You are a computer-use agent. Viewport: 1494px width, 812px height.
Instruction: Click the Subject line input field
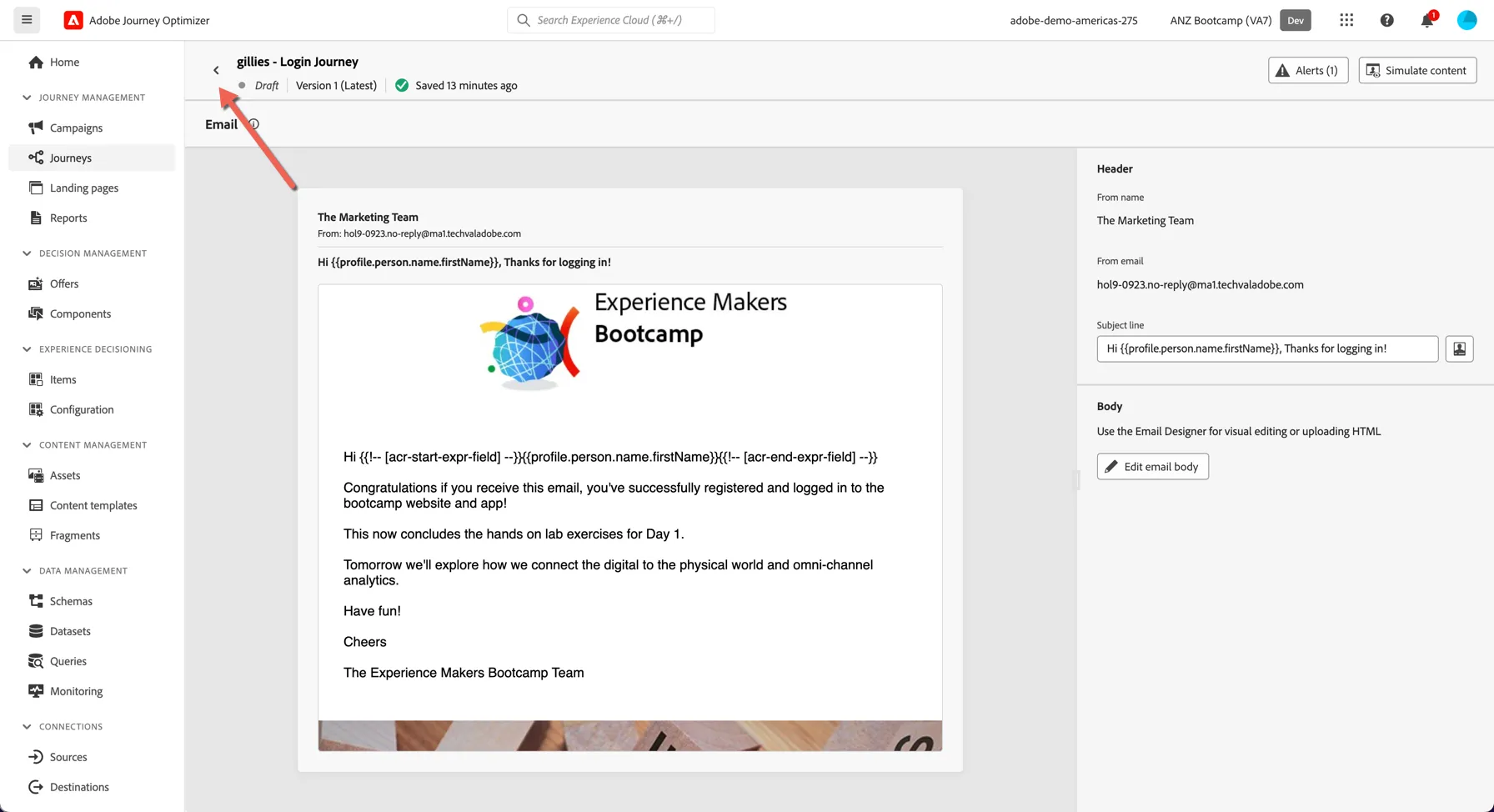coord(1267,348)
